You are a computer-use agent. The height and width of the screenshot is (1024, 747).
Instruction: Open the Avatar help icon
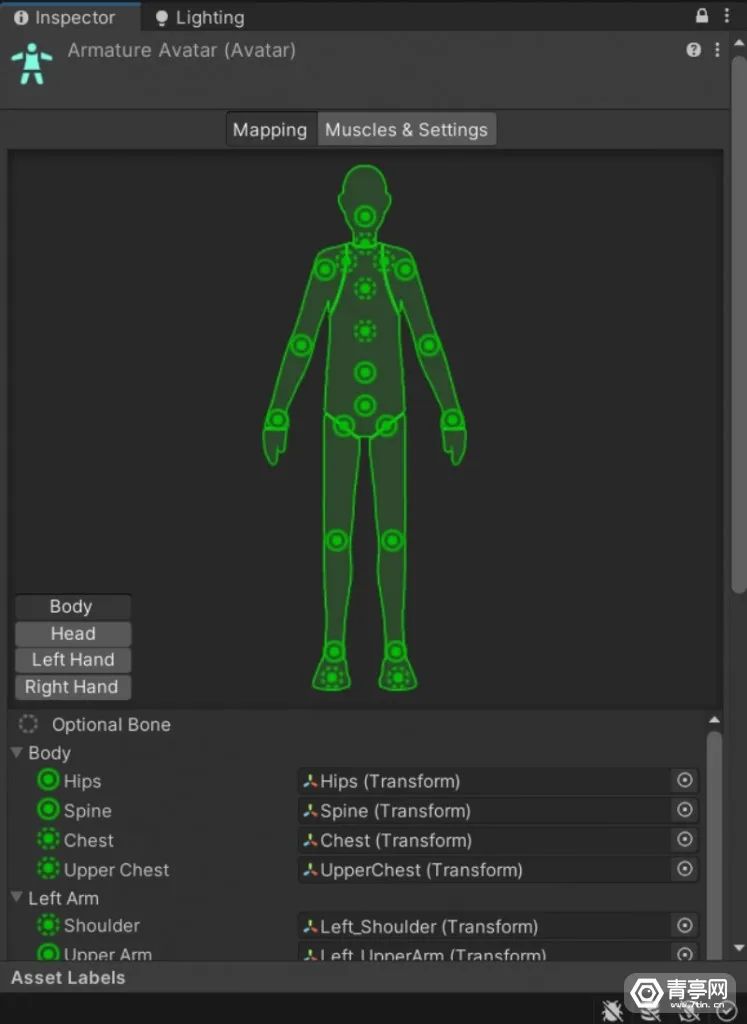pos(693,50)
